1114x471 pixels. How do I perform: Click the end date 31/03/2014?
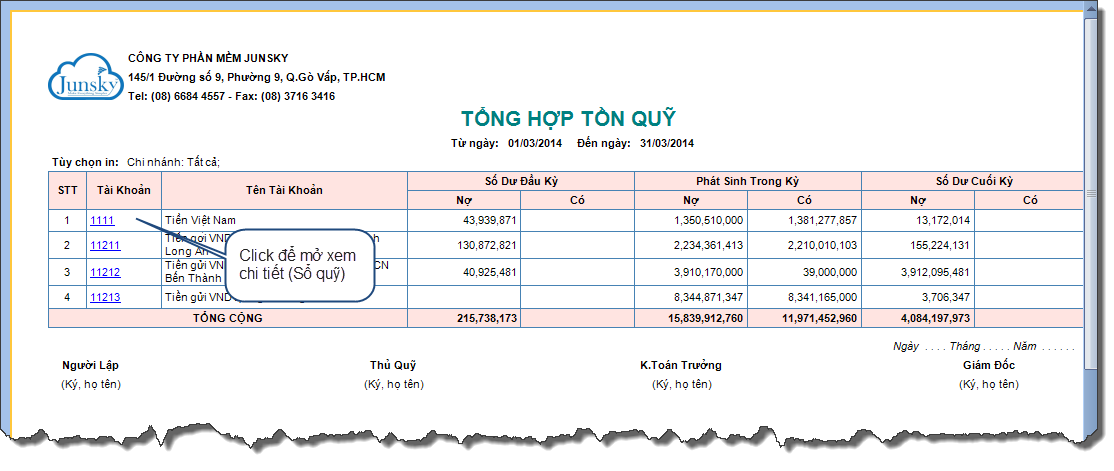[x=667, y=144]
